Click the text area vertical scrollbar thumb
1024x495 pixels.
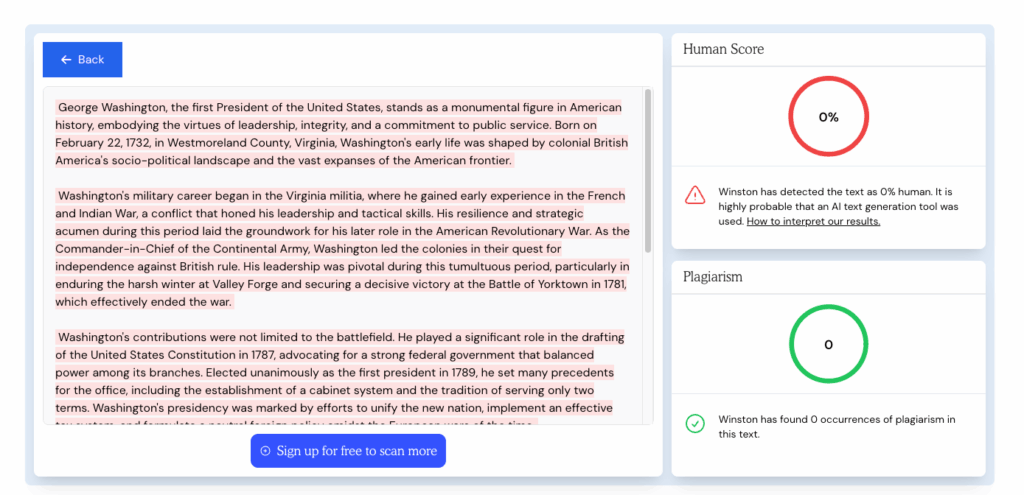pos(648,171)
